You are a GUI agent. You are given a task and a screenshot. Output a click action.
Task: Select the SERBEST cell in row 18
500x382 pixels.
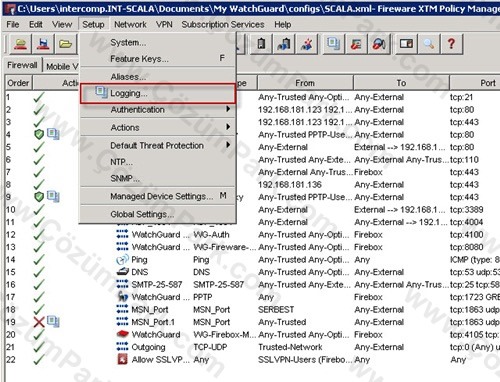[276, 309]
